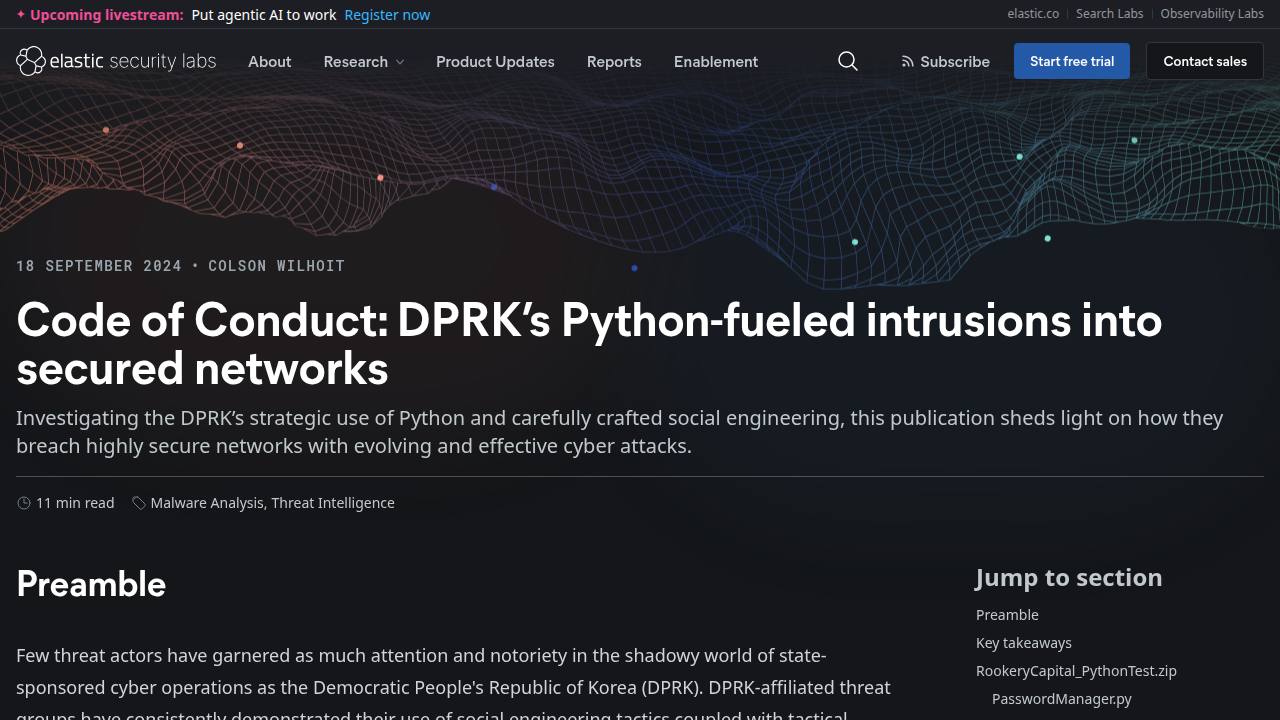1280x720 pixels.
Task: Open the About menu item
Action: (270, 61)
